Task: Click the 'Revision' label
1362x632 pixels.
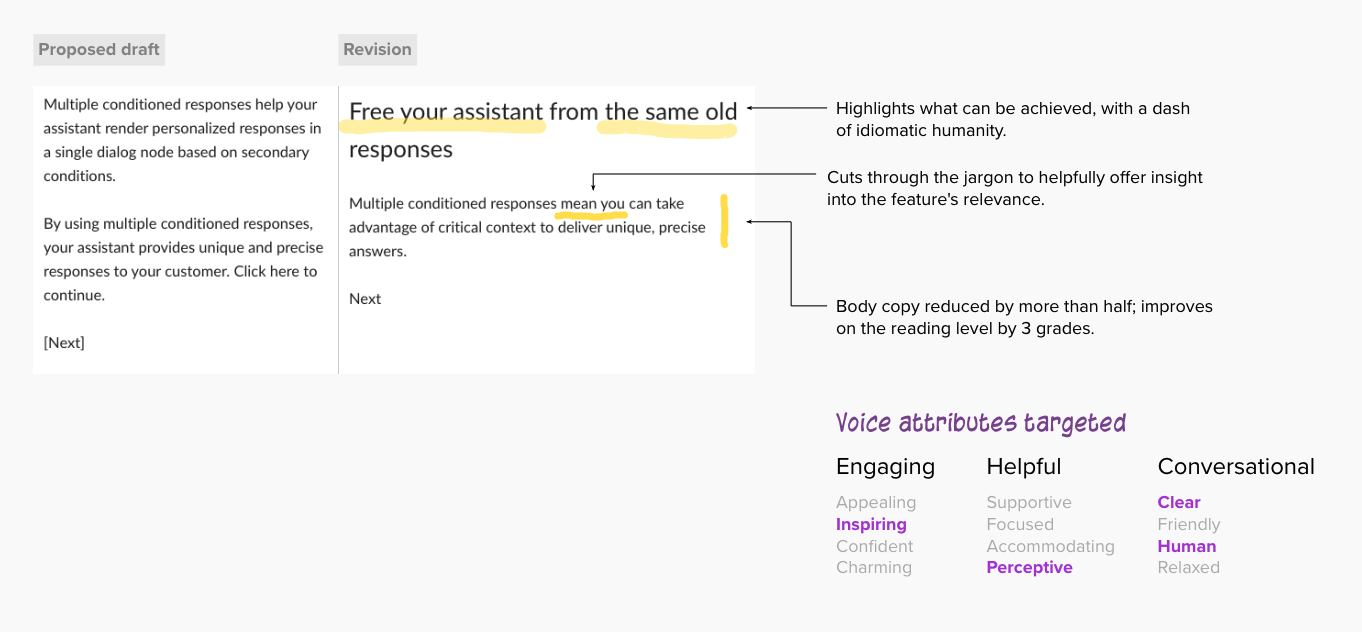Action: [x=377, y=49]
